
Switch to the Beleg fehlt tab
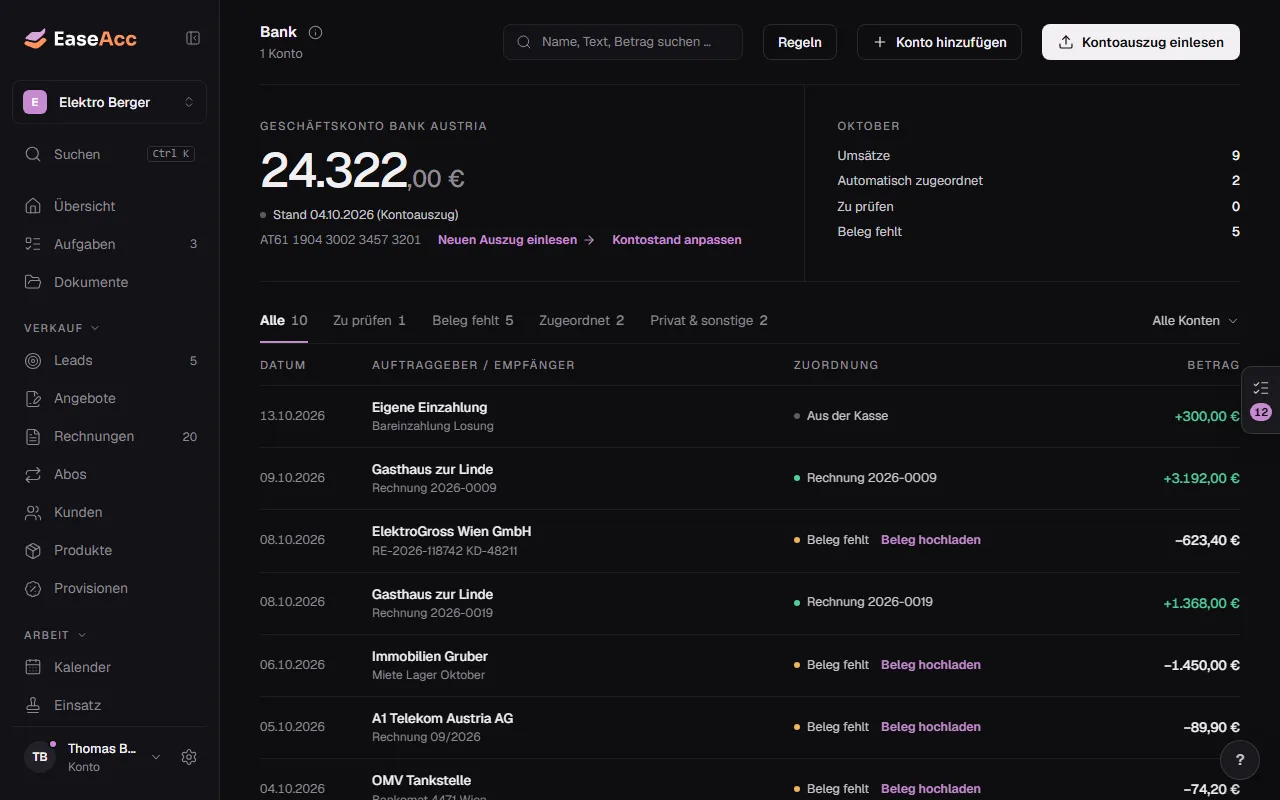pyautogui.click(x=473, y=321)
